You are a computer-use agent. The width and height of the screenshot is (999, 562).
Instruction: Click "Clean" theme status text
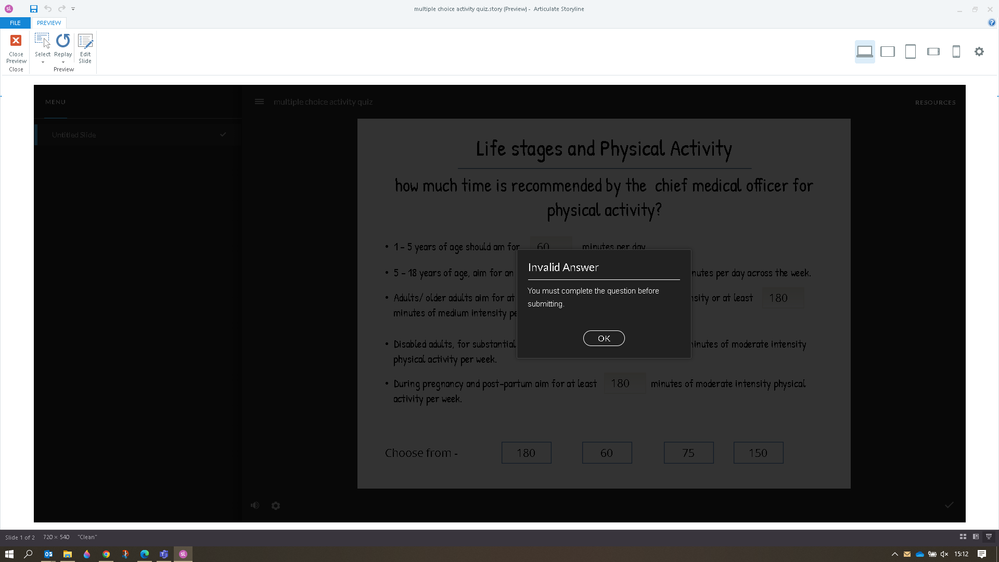point(87,537)
